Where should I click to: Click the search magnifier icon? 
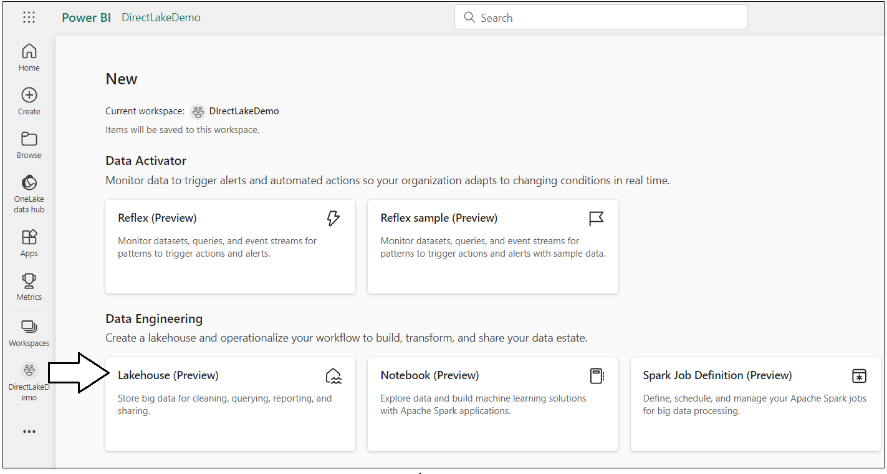tap(469, 18)
